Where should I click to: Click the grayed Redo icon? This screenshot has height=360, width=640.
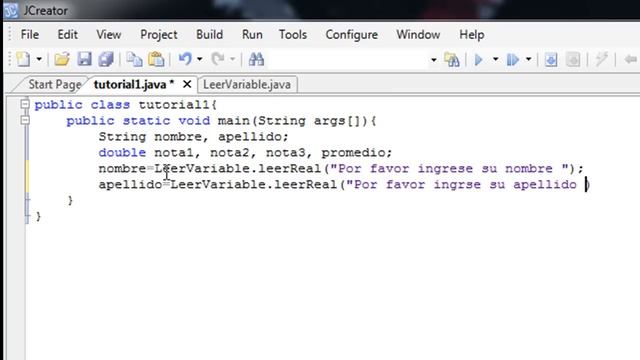click(218, 60)
